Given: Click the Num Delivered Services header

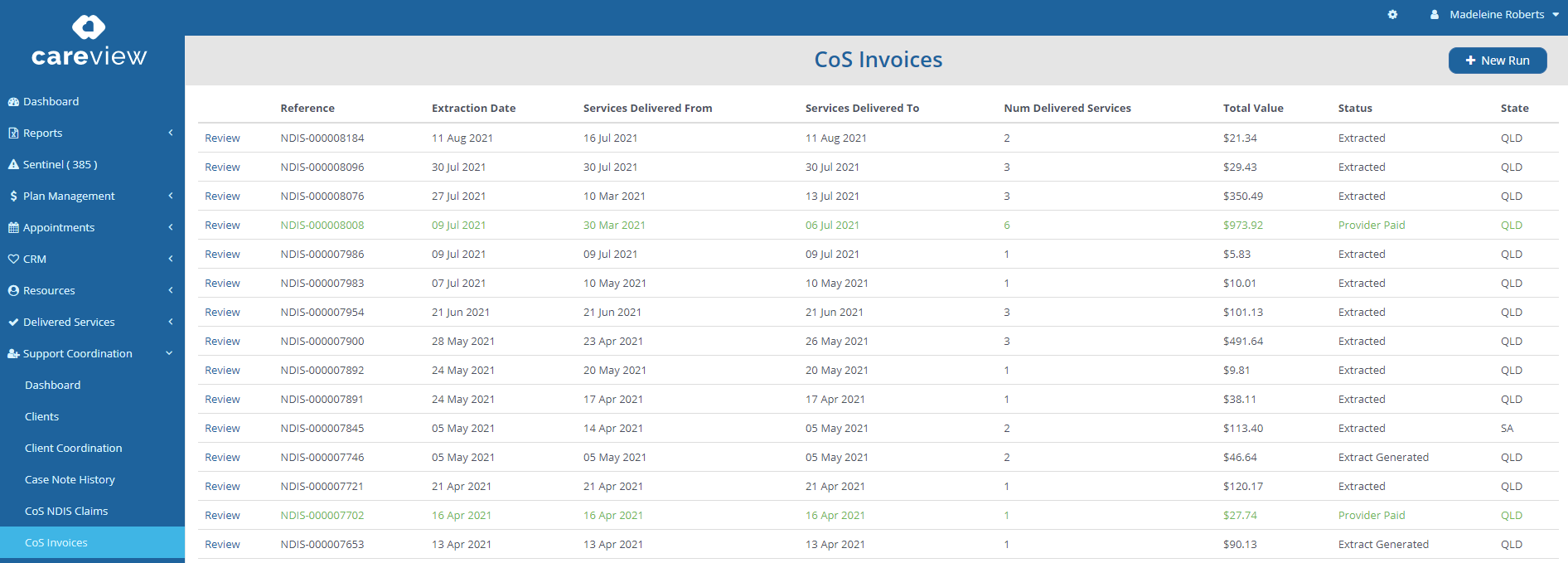Looking at the screenshot, I should (x=1067, y=109).
